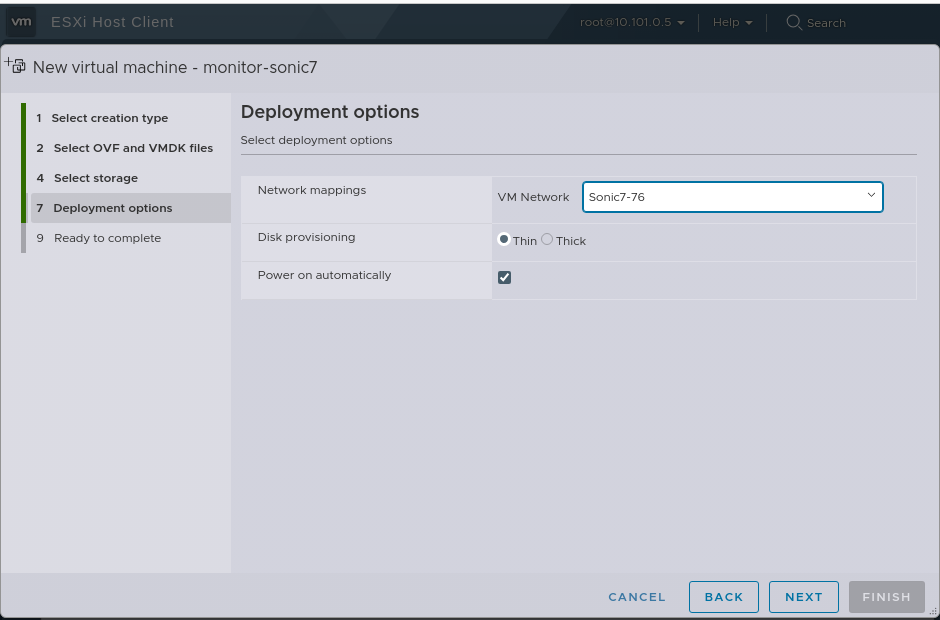
Task: Click the new virtual machine title icon
Action: click(16, 66)
